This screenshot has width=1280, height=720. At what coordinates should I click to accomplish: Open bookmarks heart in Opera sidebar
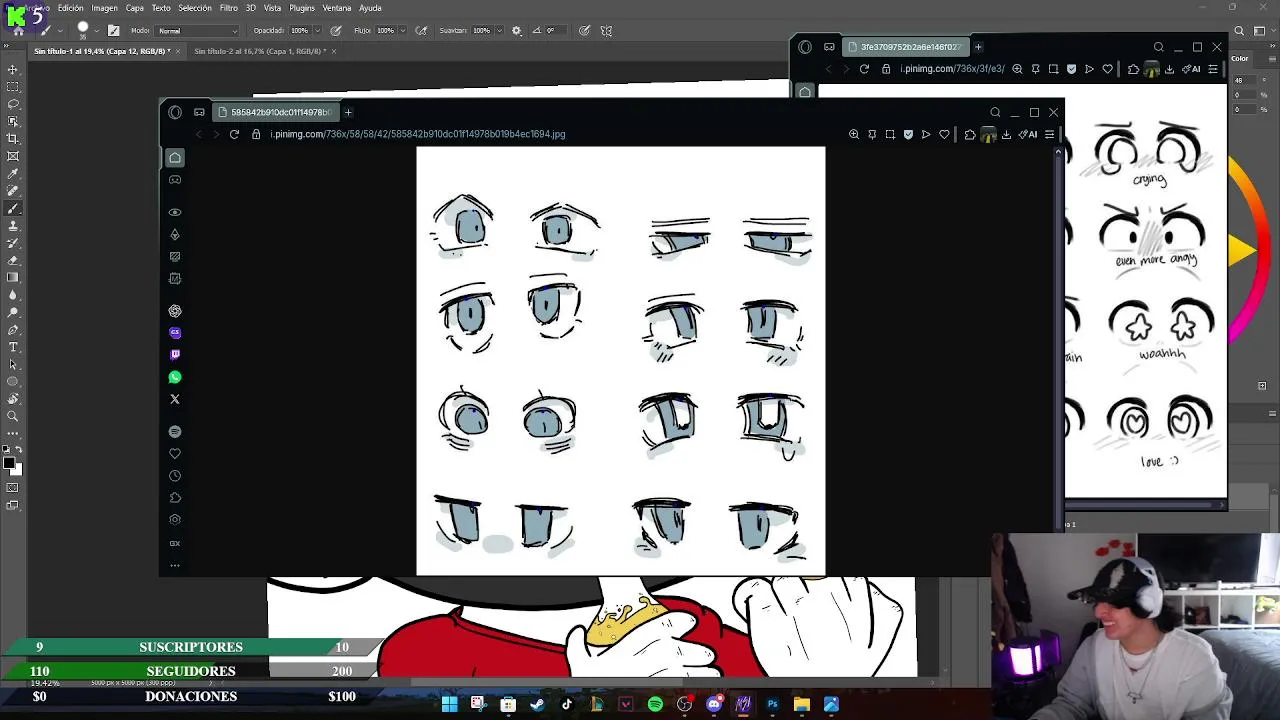[x=175, y=453]
